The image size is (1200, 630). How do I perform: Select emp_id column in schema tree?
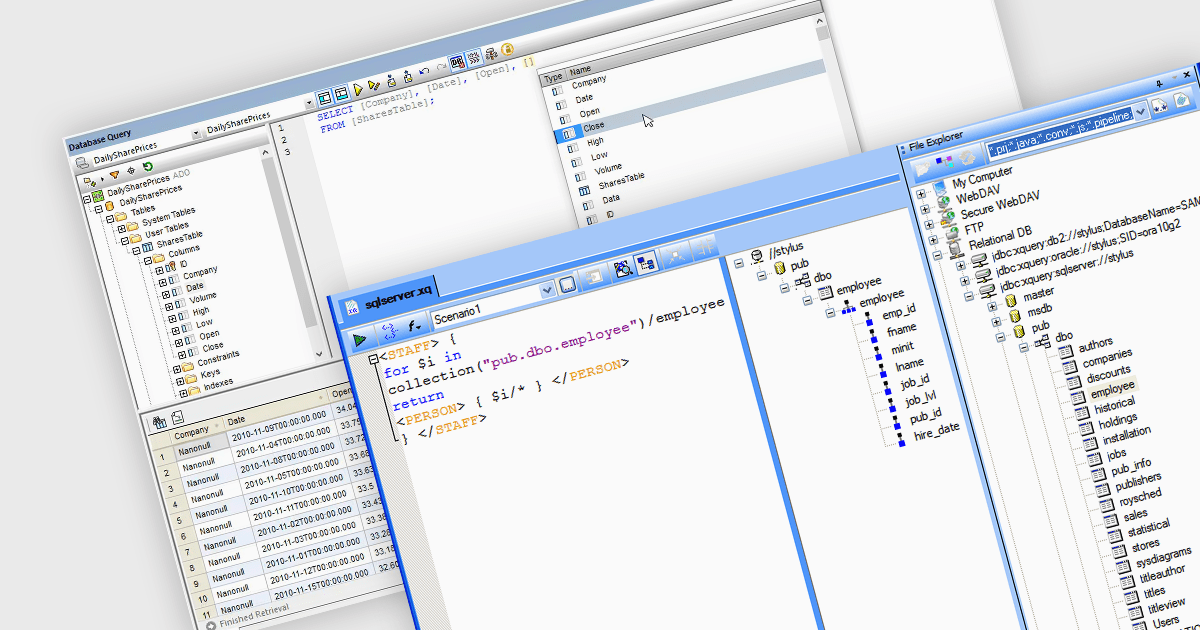898,312
